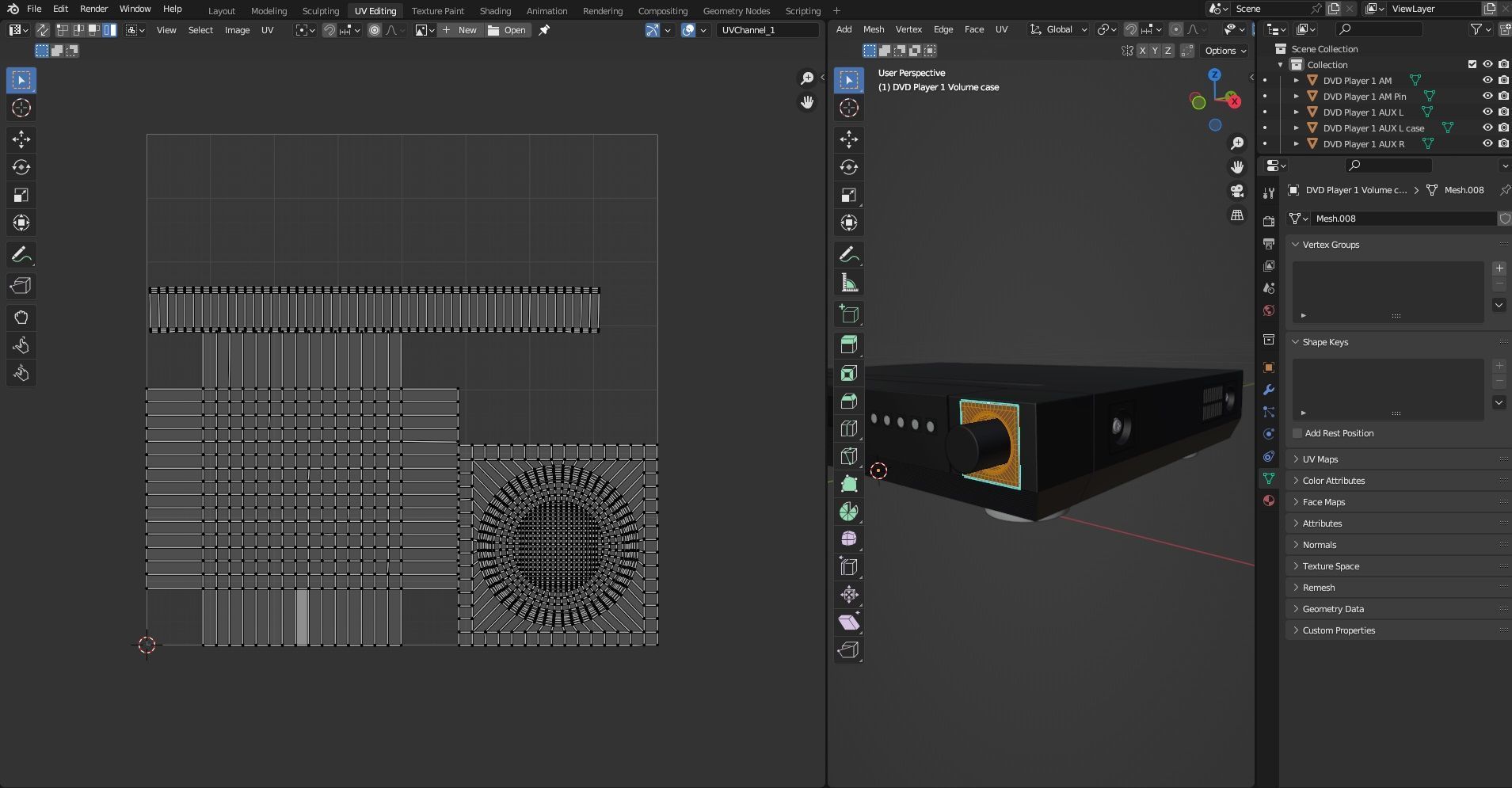This screenshot has width=1512, height=788.
Task: Select DVD Player 1 AUX L case row
Action: pyautogui.click(x=1373, y=128)
